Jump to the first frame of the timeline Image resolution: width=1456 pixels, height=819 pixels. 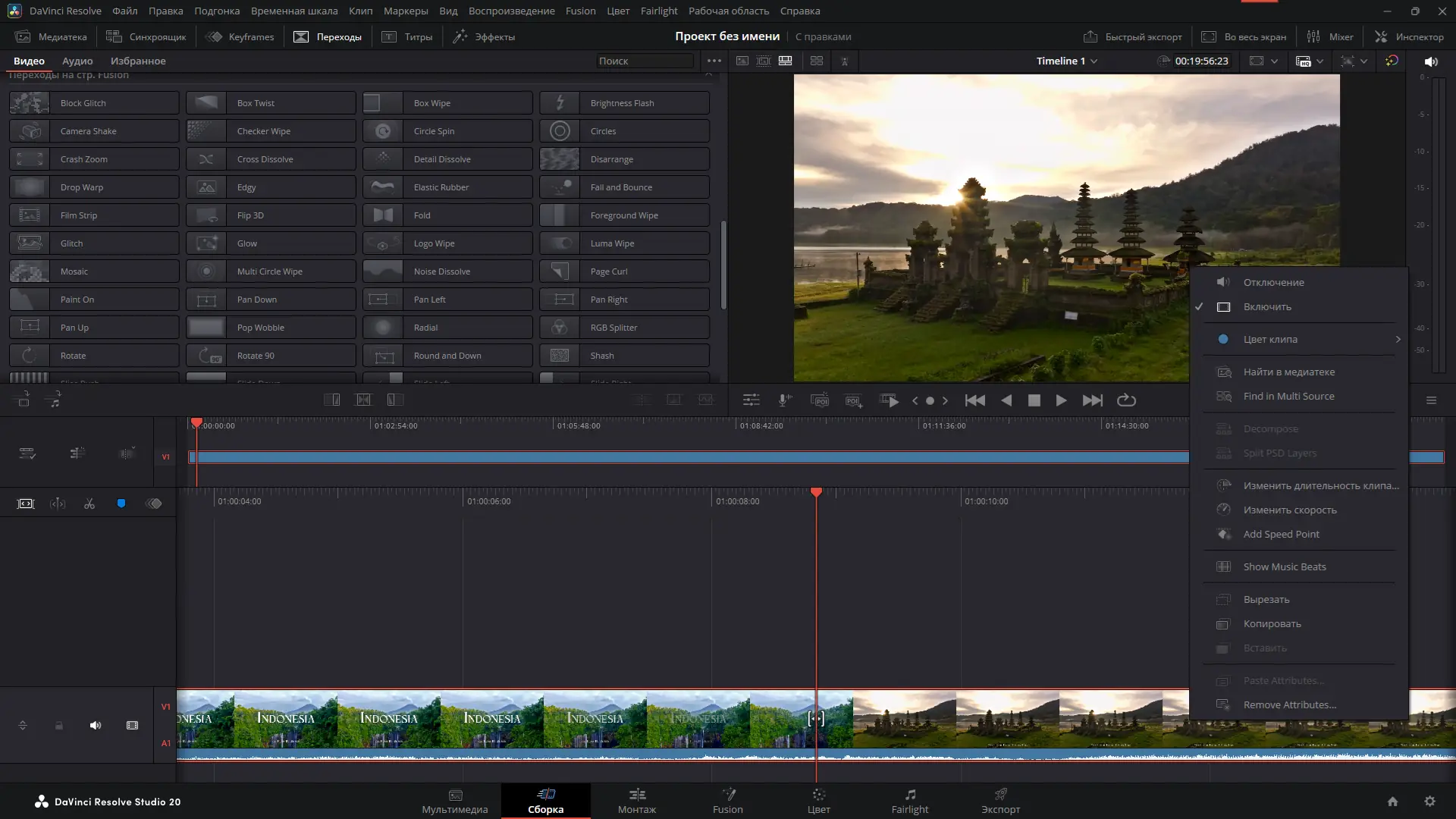point(974,400)
